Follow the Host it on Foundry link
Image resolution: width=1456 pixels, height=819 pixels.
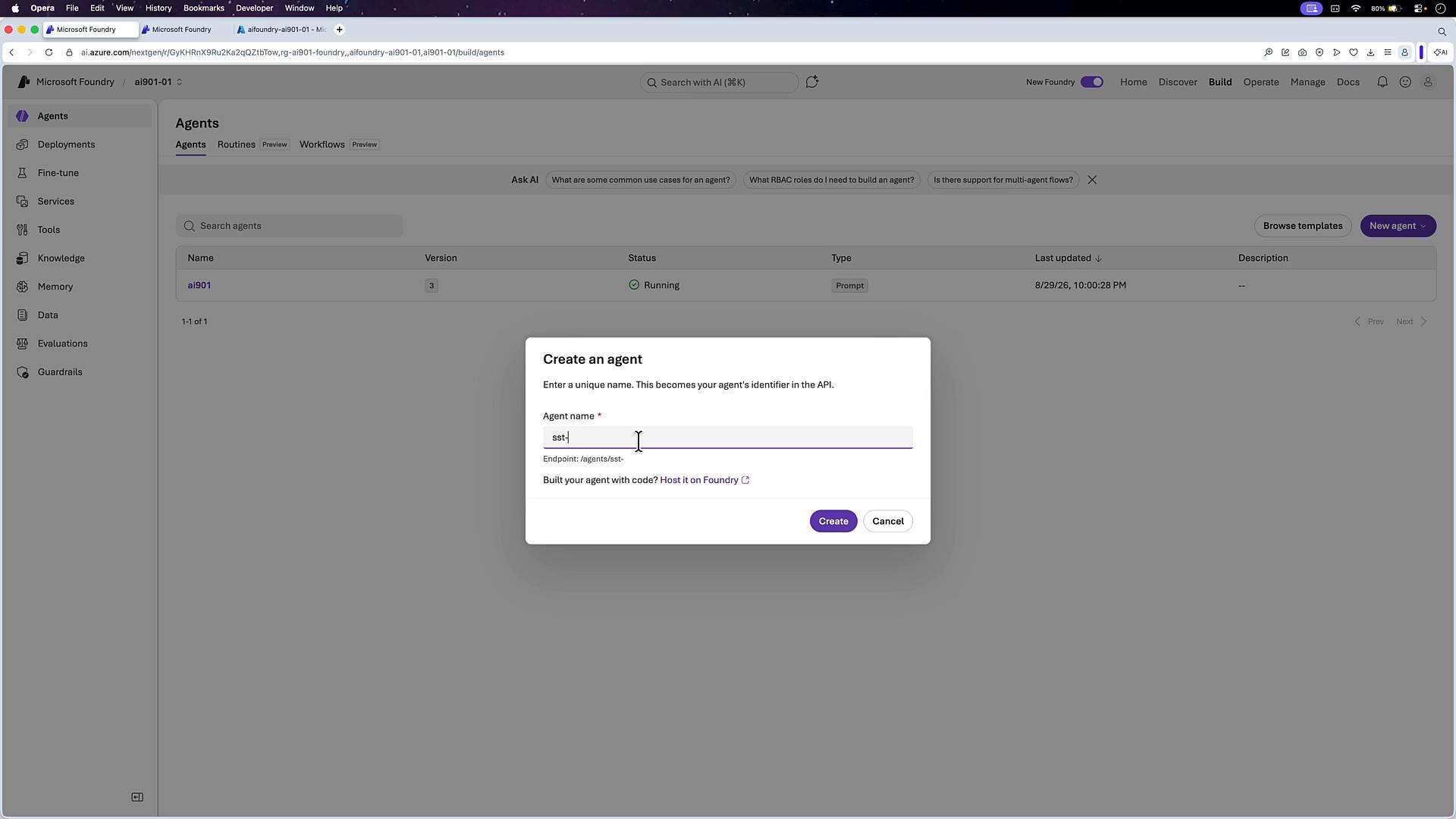coord(704,480)
